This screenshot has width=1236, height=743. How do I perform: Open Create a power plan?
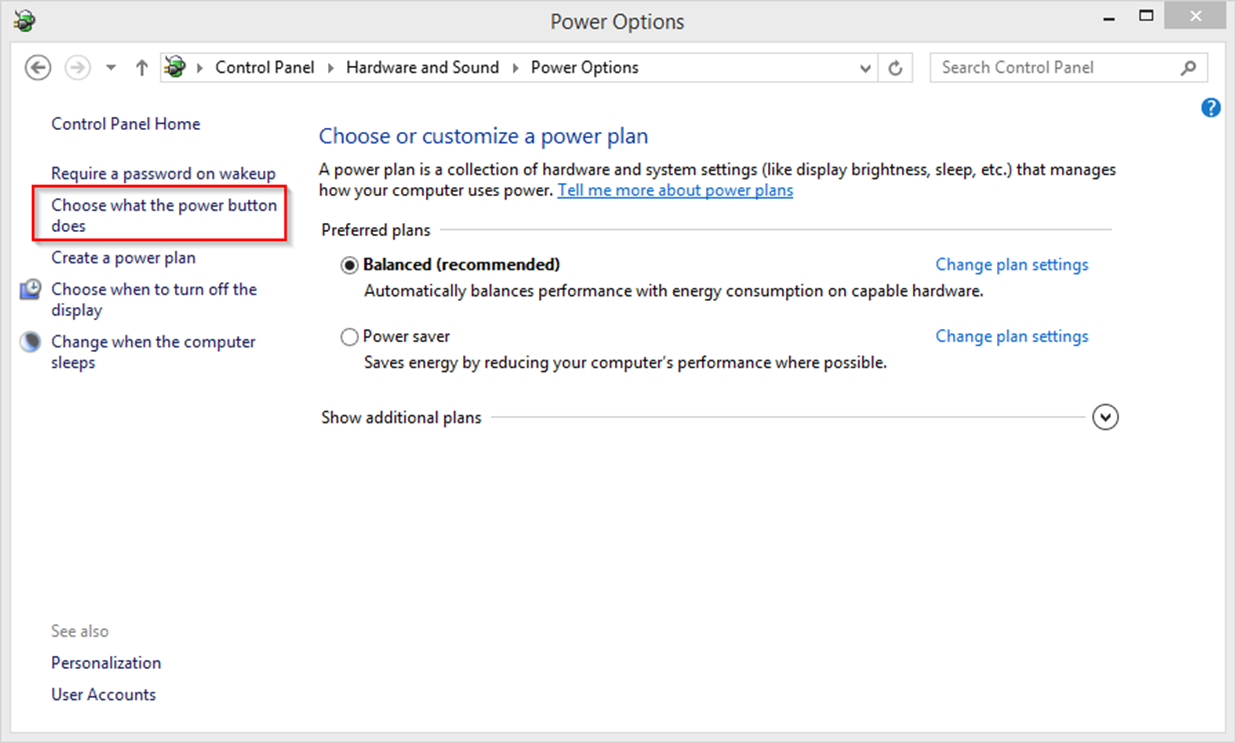(x=123, y=258)
